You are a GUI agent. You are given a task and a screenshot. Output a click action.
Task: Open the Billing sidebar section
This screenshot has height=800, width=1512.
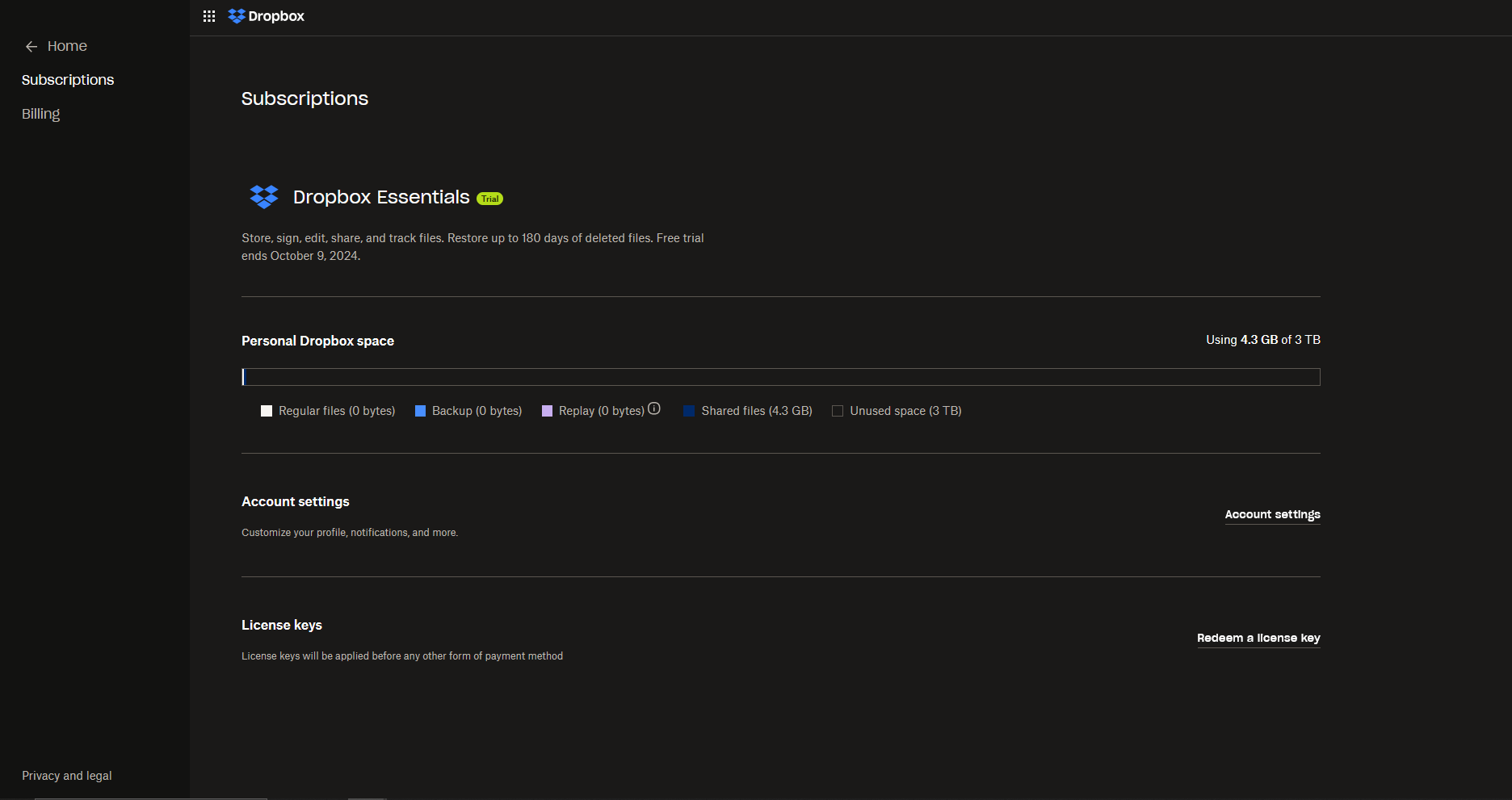[x=41, y=114]
